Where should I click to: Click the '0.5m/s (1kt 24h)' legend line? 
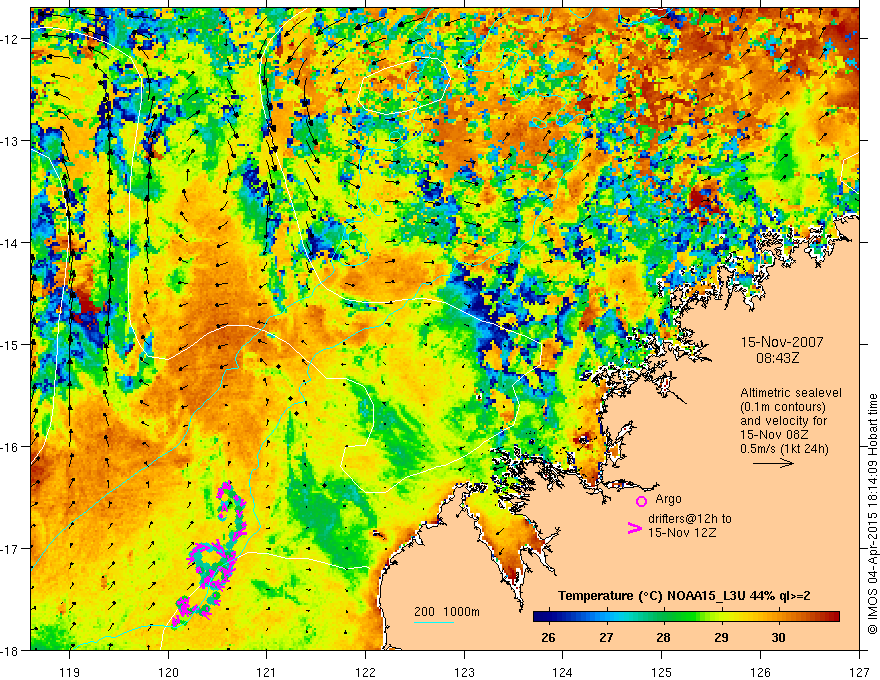click(785, 449)
